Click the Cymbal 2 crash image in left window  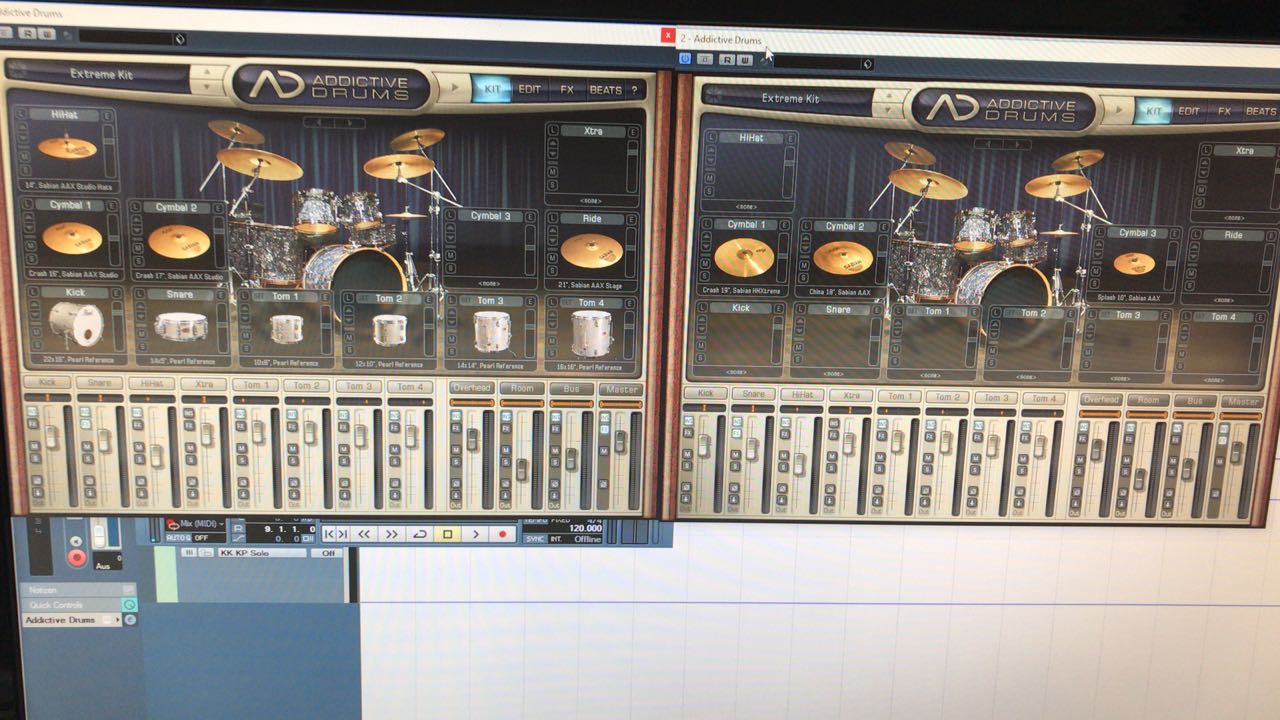coord(179,241)
